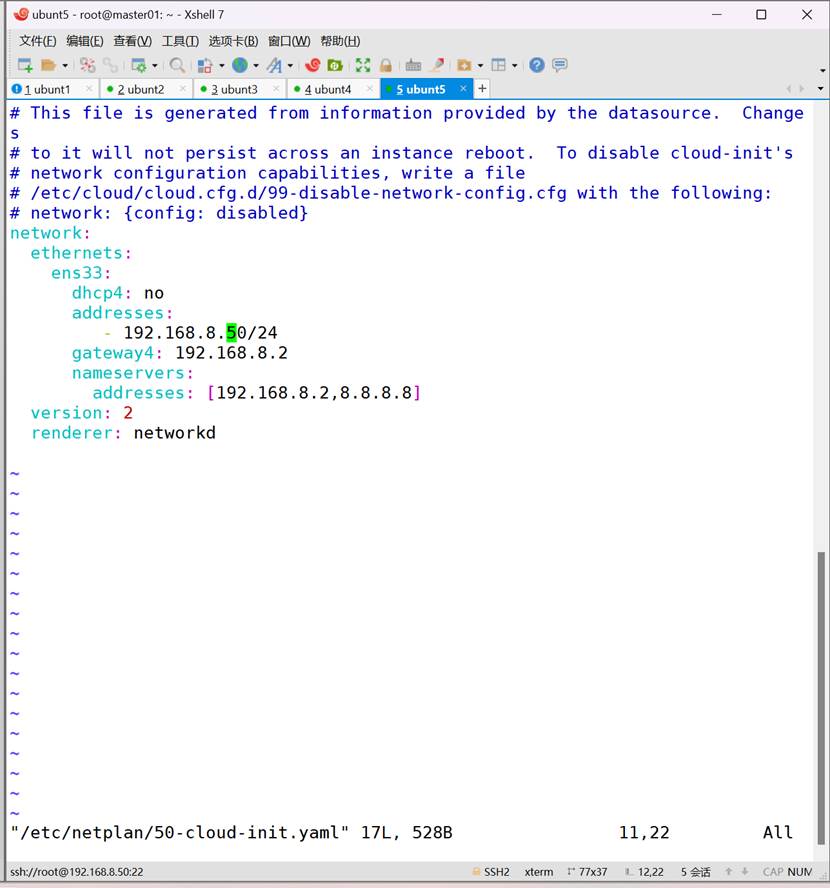This screenshot has width=830, height=888.
Task: Expand the layout dropdown arrow
Action: pos(514,66)
